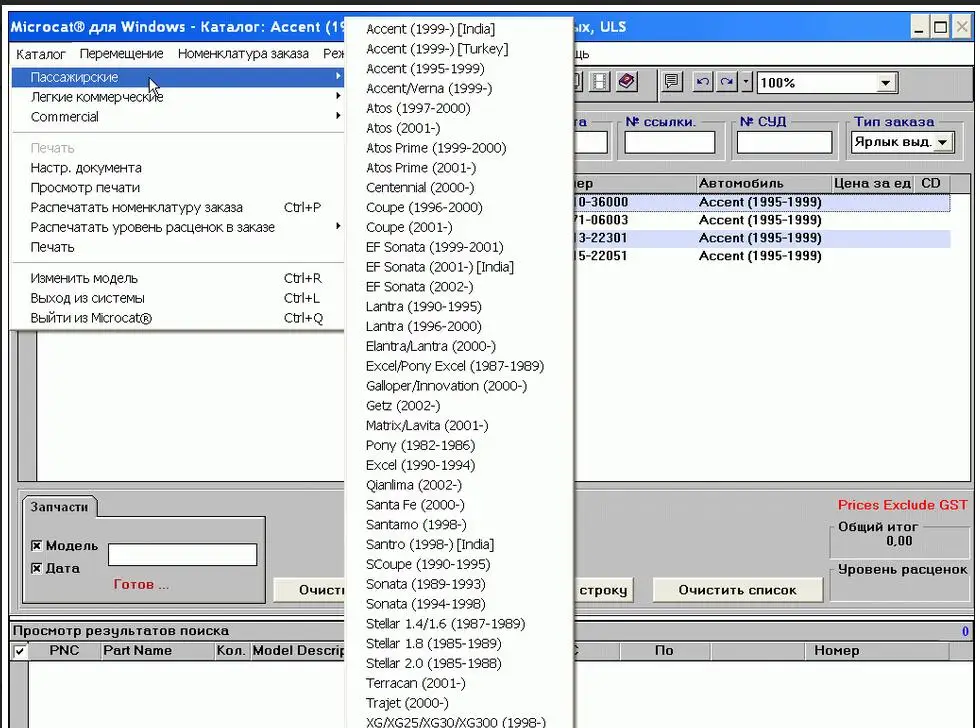The height and width of the screenshot is (728, 980).
Task: Select Excel/Pony Excel (1987-1989) model
Action: click(459, 366)
